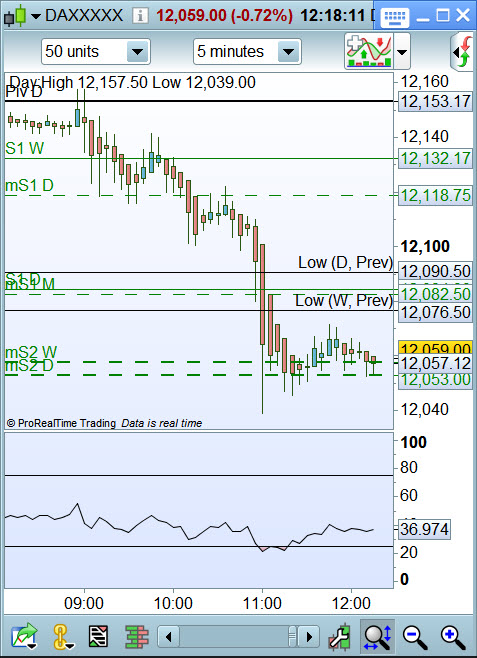
Task: Click the scrollbar left arrow
Action: click(x=169, y=637)
